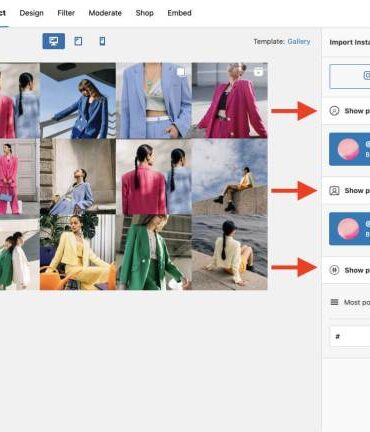Open the Shop tab
The width and height of the screenshot is (370, 432).
[x=144, y=13]
